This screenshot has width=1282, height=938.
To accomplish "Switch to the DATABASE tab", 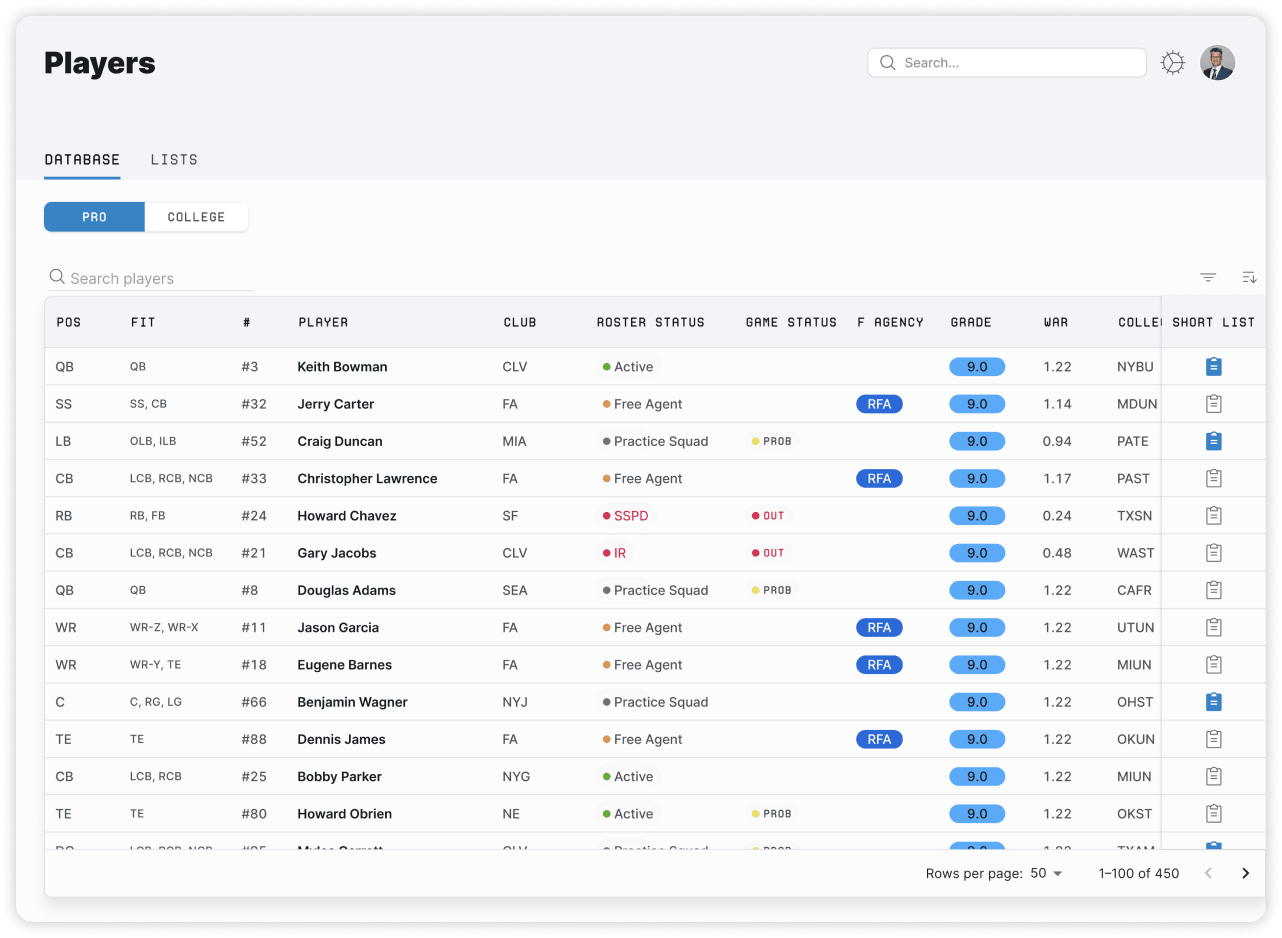I will click(x=82, y=159).
